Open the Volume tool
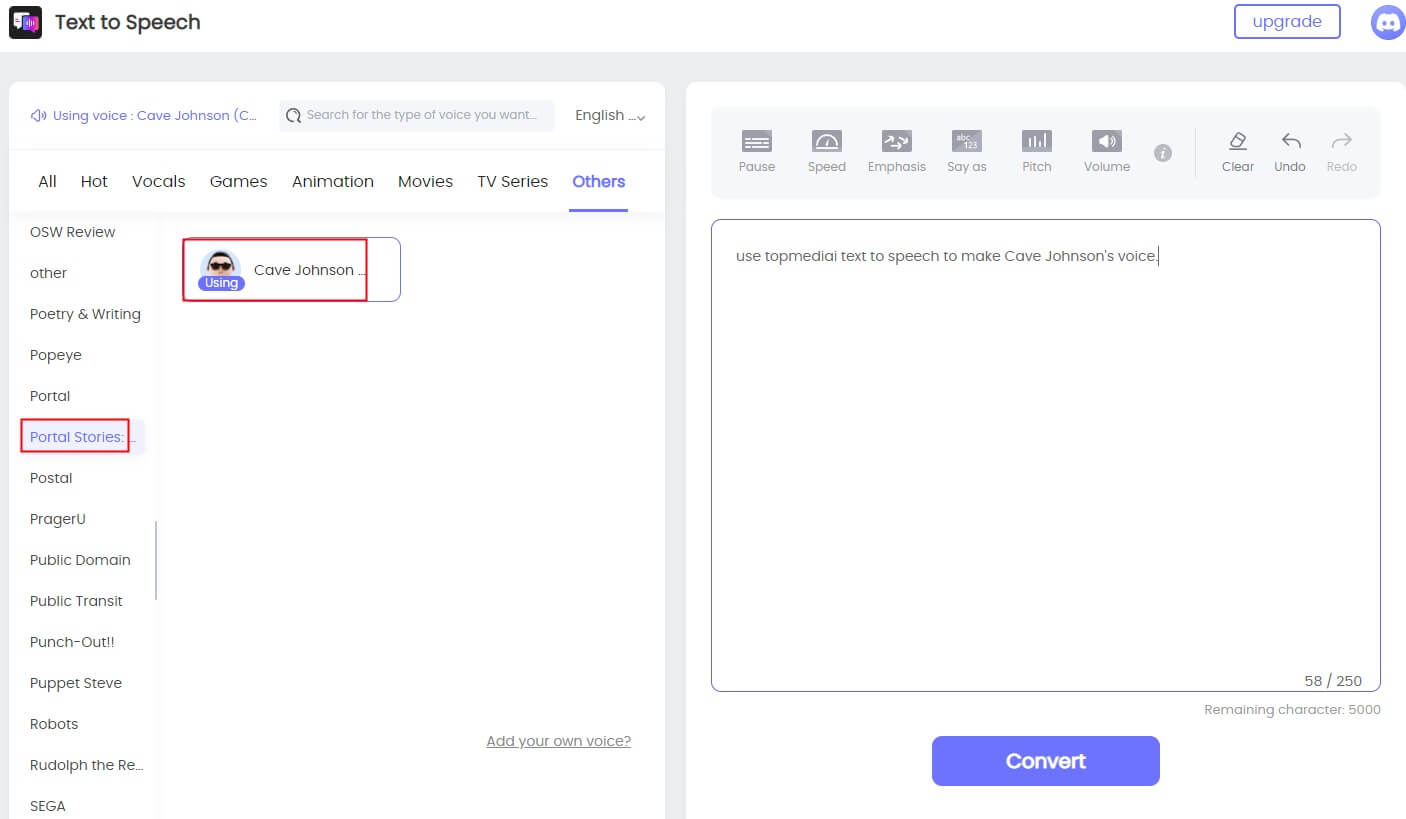The image size is (1406, 819). [1107, 152]
